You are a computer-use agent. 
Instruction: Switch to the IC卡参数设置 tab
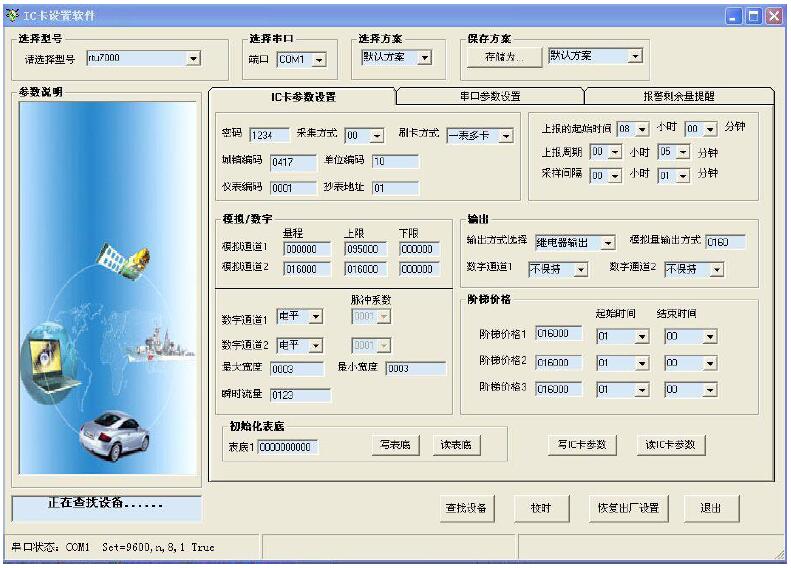pyautogui.click(x=303, y=97)
